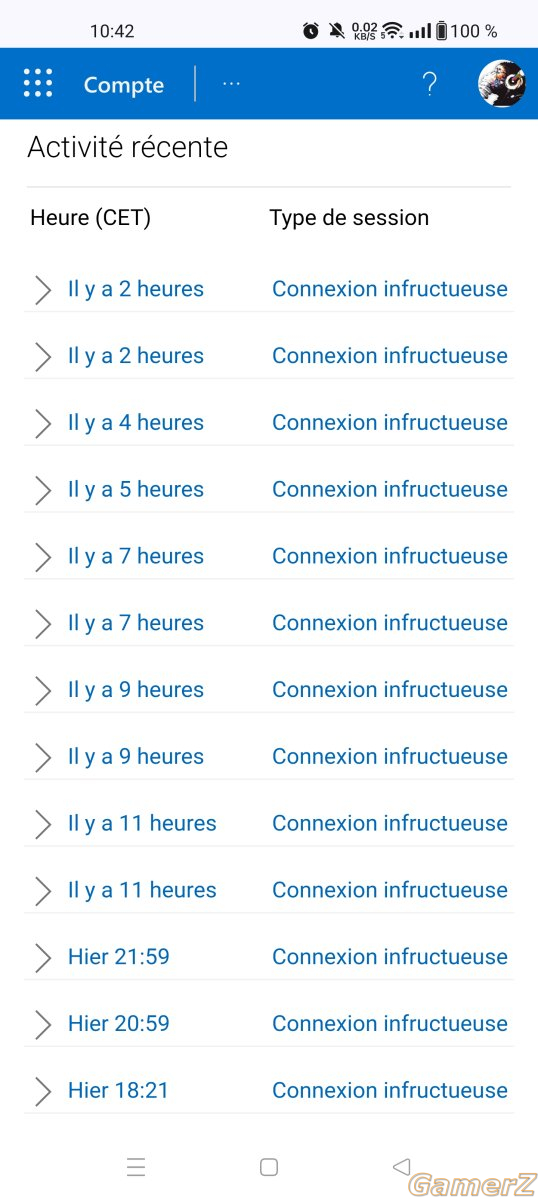Tap the battery 100 % status indicator
Screen dimensions: 538x1200
click(466, 31)
